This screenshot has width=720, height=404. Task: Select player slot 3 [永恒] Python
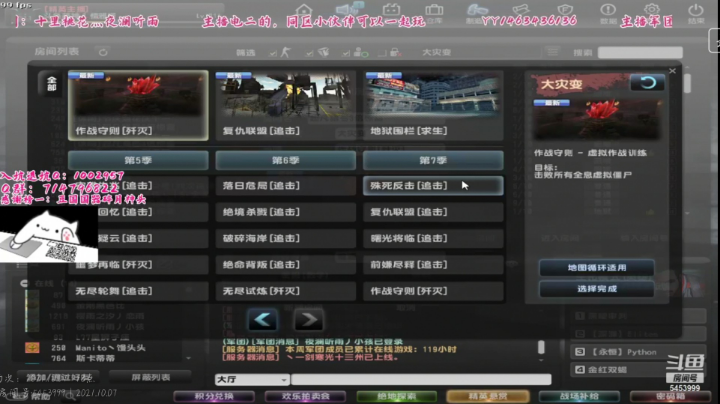point(638,352)
